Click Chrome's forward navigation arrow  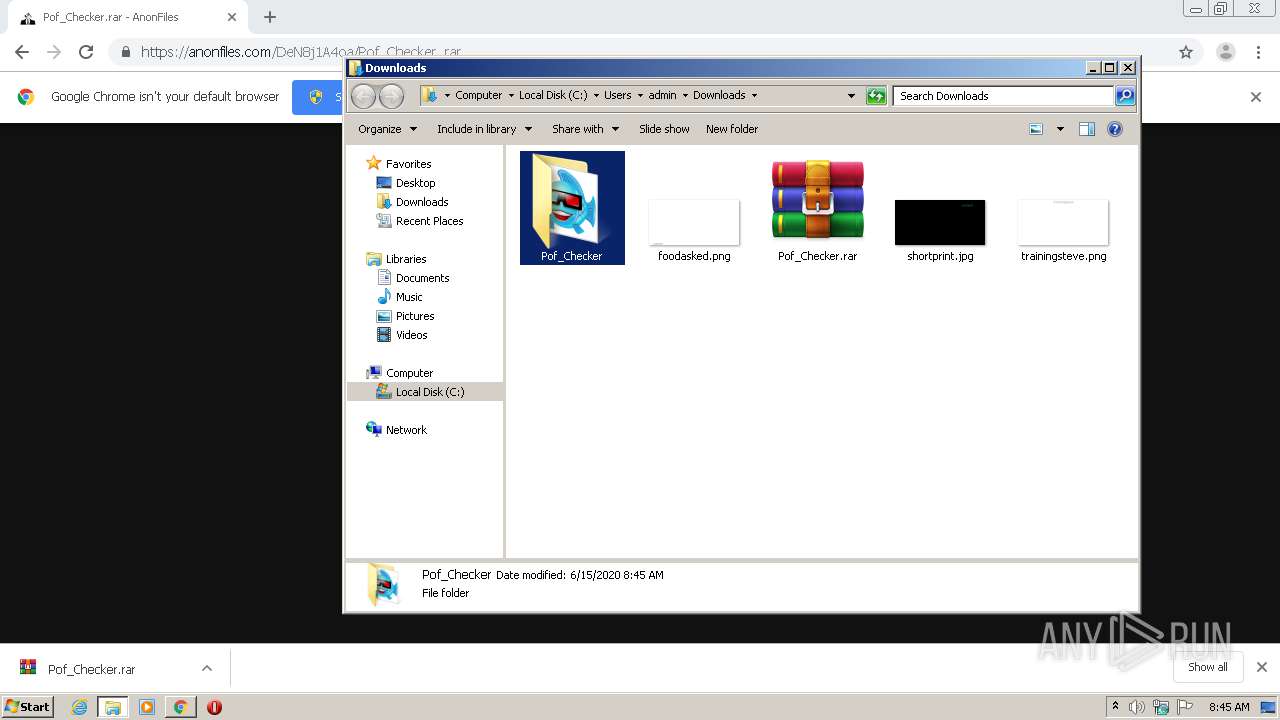[x=54, y=52]
